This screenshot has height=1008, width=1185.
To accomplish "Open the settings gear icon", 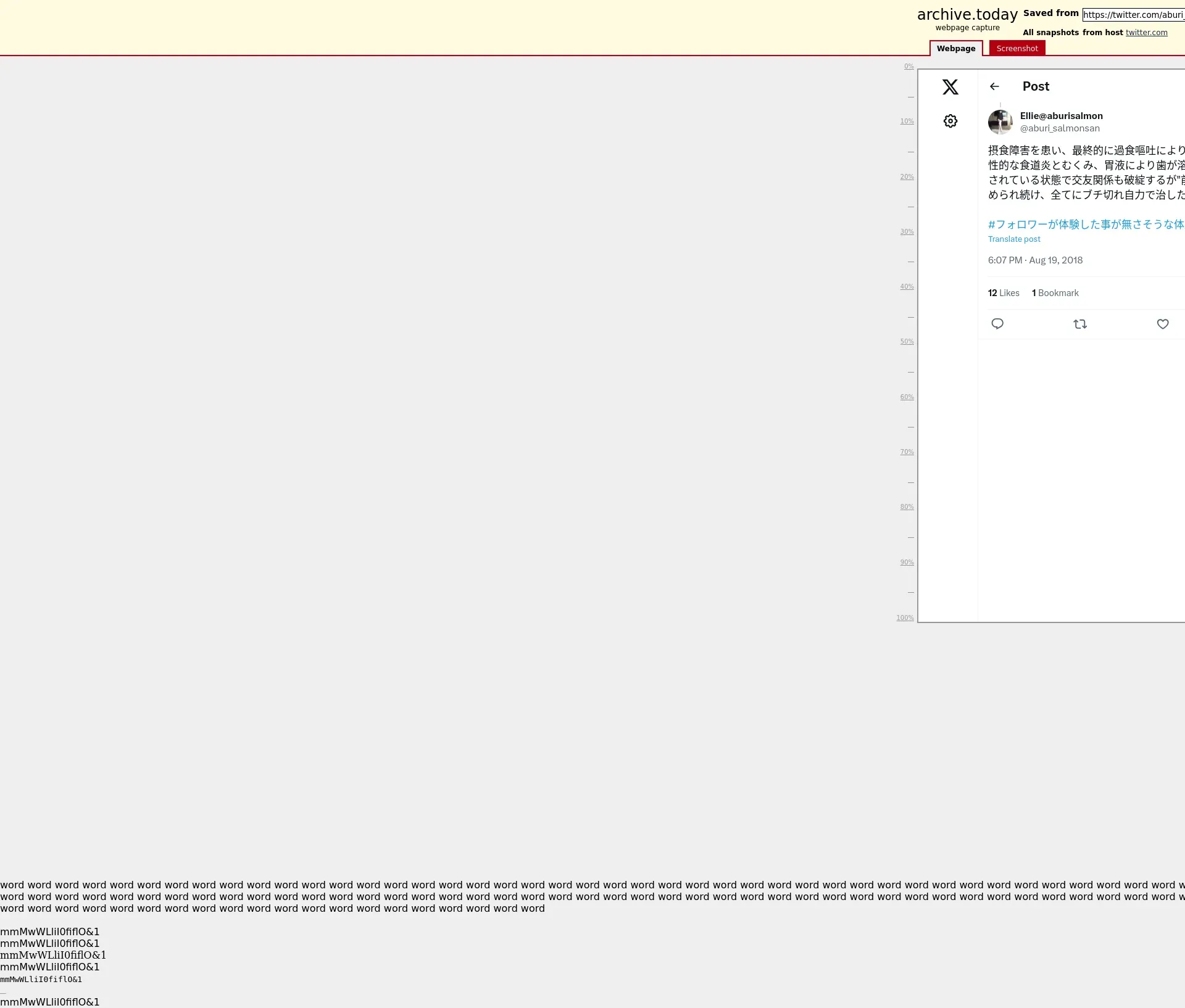I will pyautogui.click(x=950, y=121).
